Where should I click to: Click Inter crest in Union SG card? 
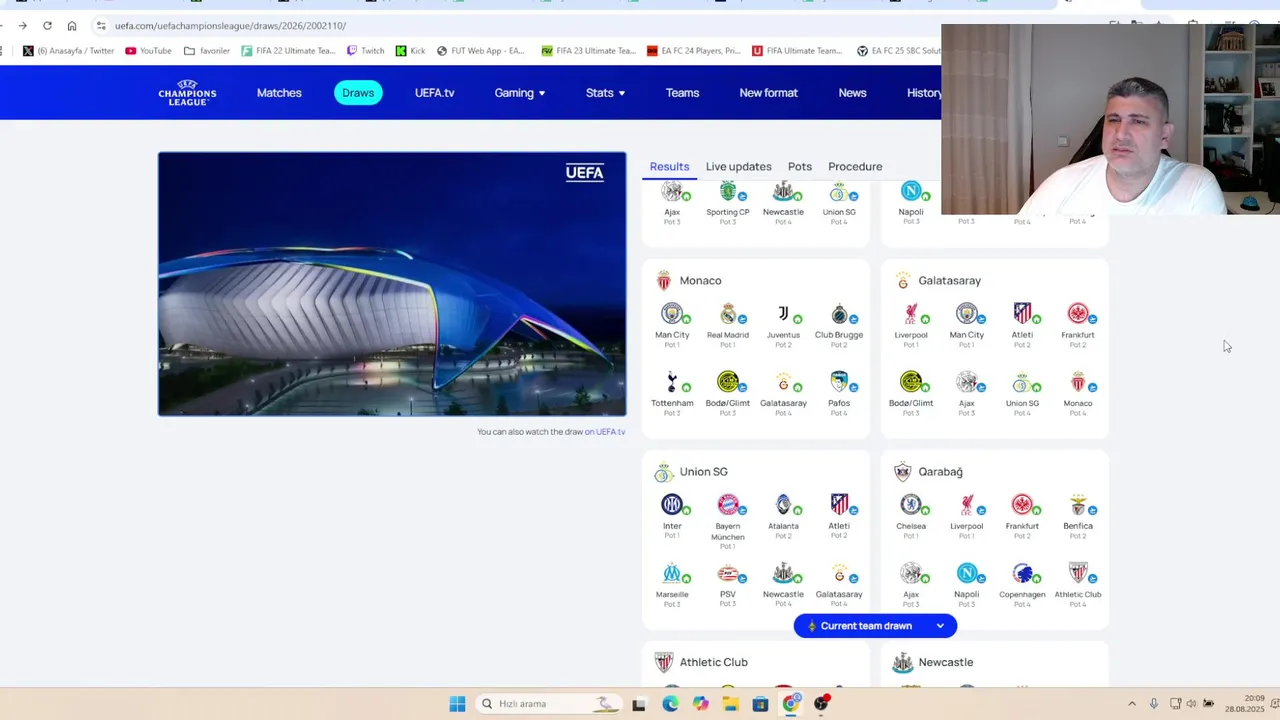tap(672, 505)
